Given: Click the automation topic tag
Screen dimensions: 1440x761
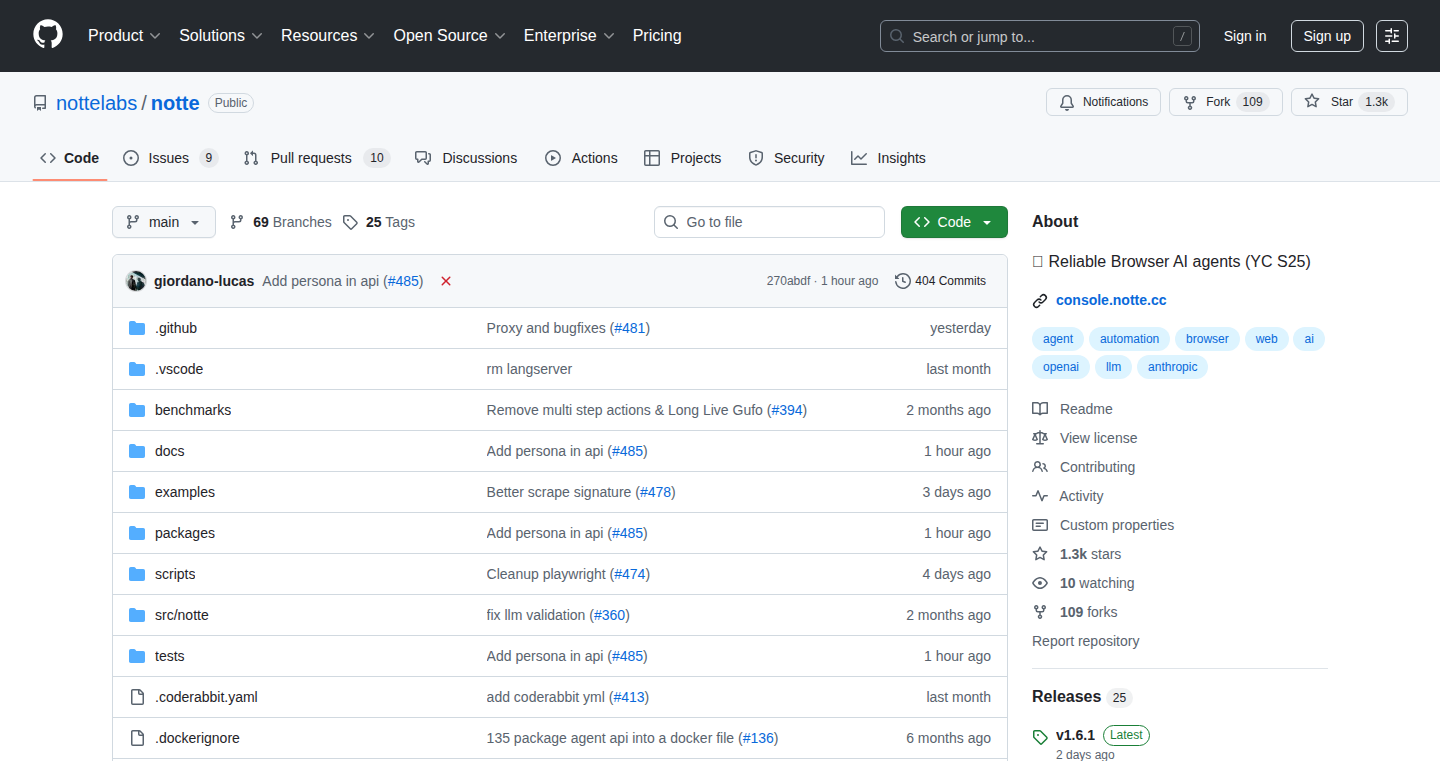Looking at the screenshot, I should (x=1130, y=339).
